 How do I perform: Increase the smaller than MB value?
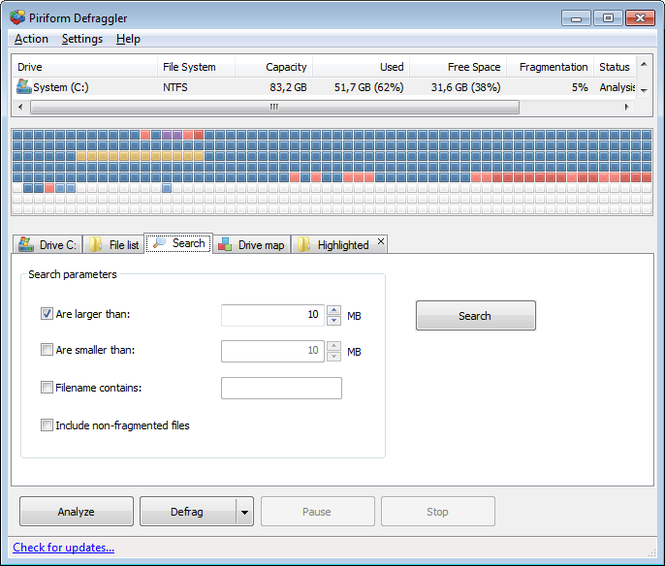334,346
